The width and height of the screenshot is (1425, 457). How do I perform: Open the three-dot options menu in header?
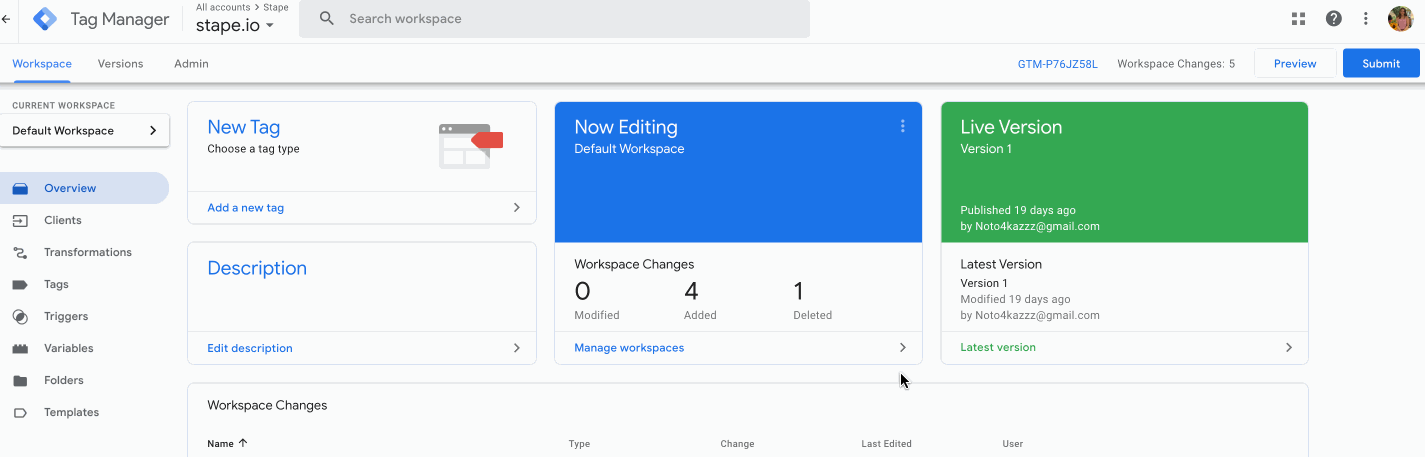[1366, 19]
